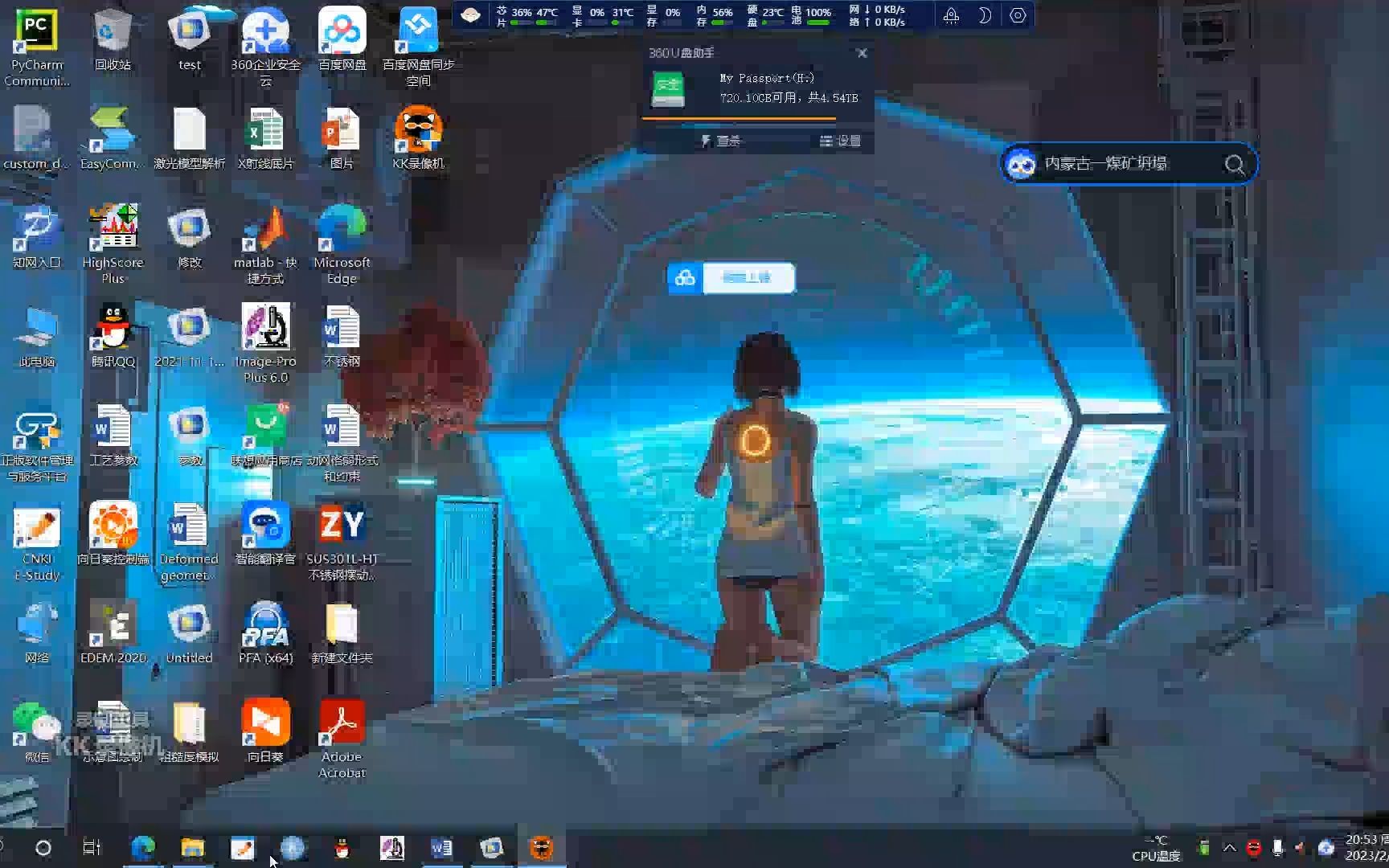Open KK录像机 taskbar icon
This screenshot has height=868, width=1389.
coord(541,848)
